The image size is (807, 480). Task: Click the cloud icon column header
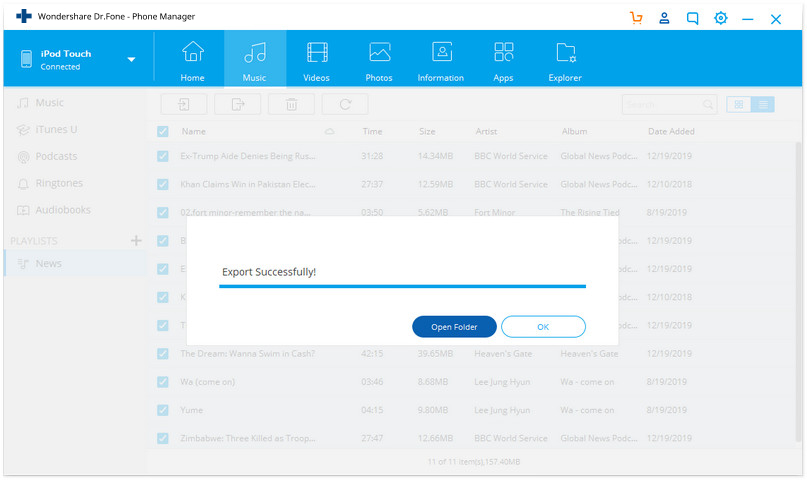pyautogui.click(x=329, y=132)
